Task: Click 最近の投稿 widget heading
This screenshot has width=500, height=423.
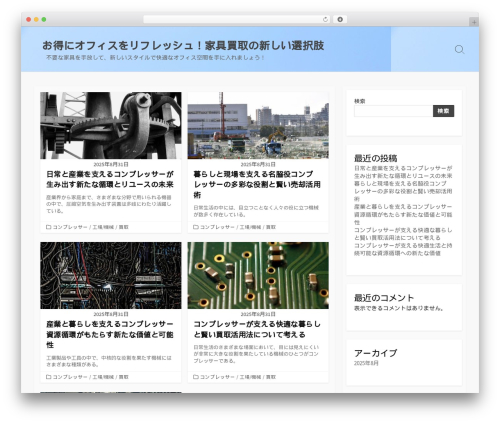Action: click(x=375, y=158)
